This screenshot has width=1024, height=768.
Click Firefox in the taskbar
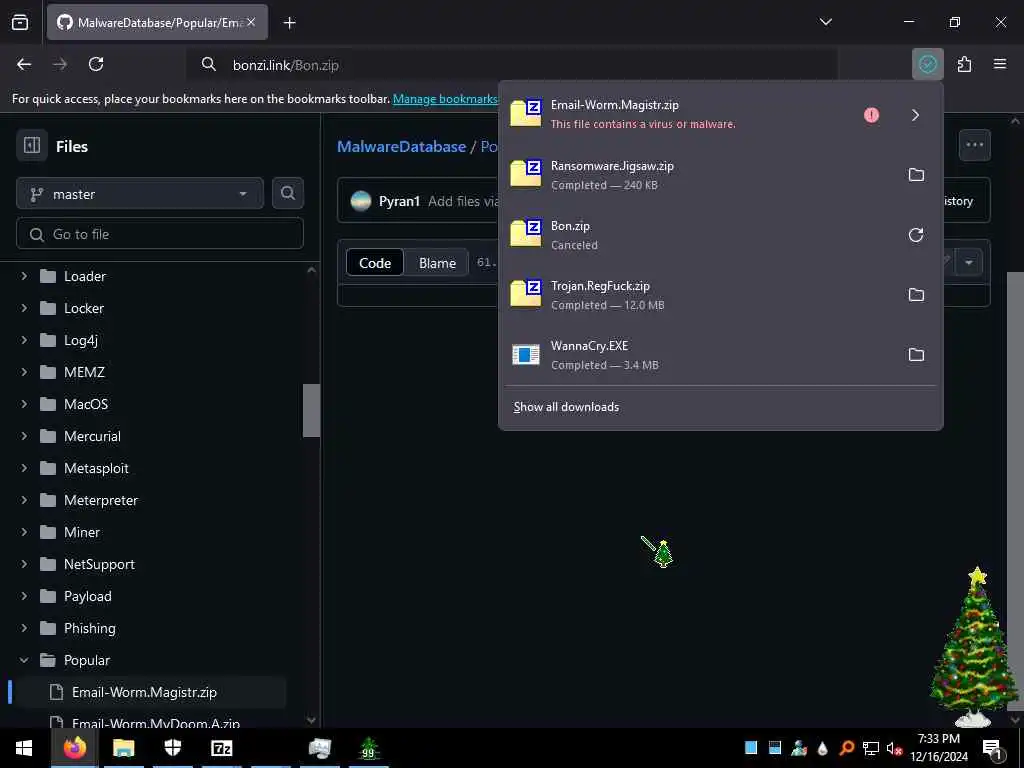click(74, 748)
